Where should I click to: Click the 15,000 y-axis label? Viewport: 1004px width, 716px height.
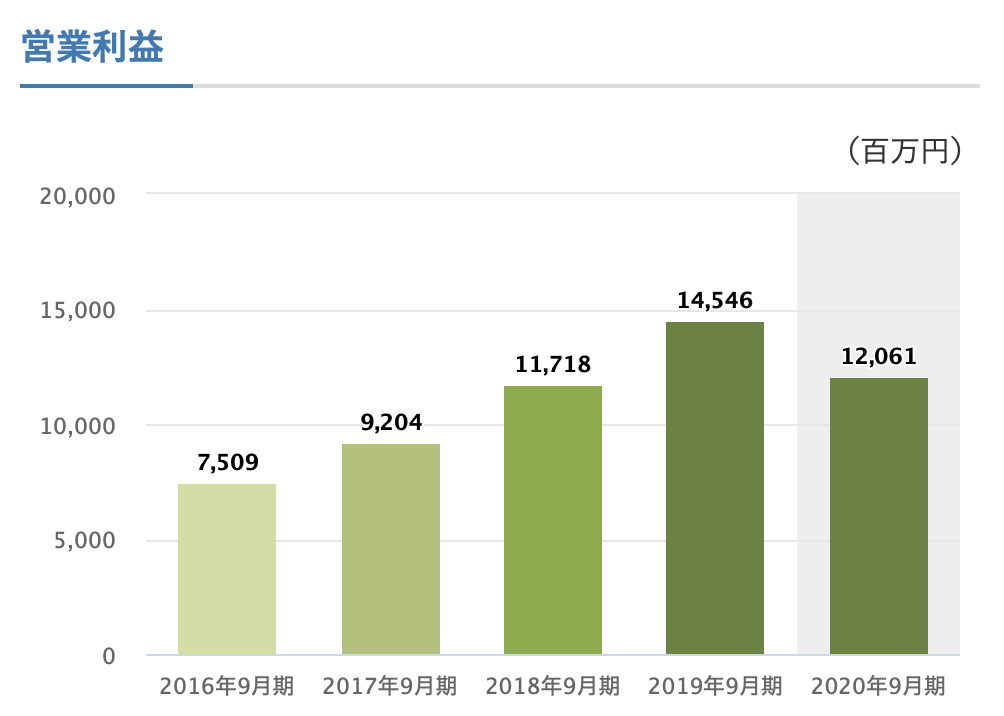77,311
